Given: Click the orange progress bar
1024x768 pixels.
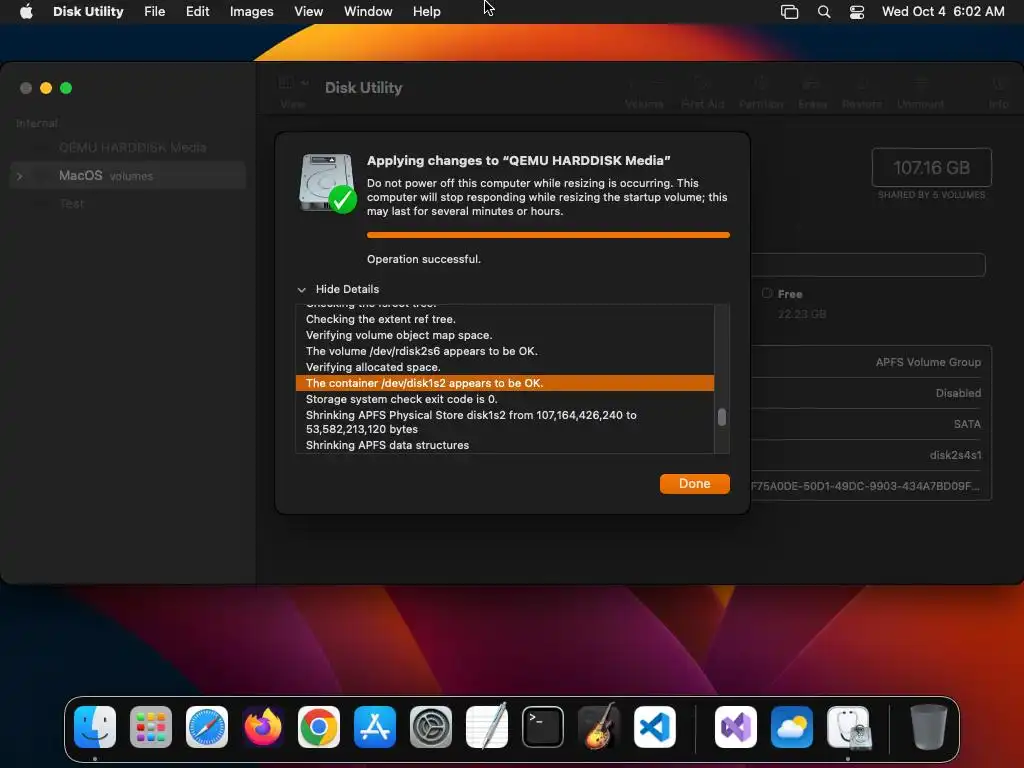Looking at the screenshot, I should pyautogui.click(x=548, y=235).
